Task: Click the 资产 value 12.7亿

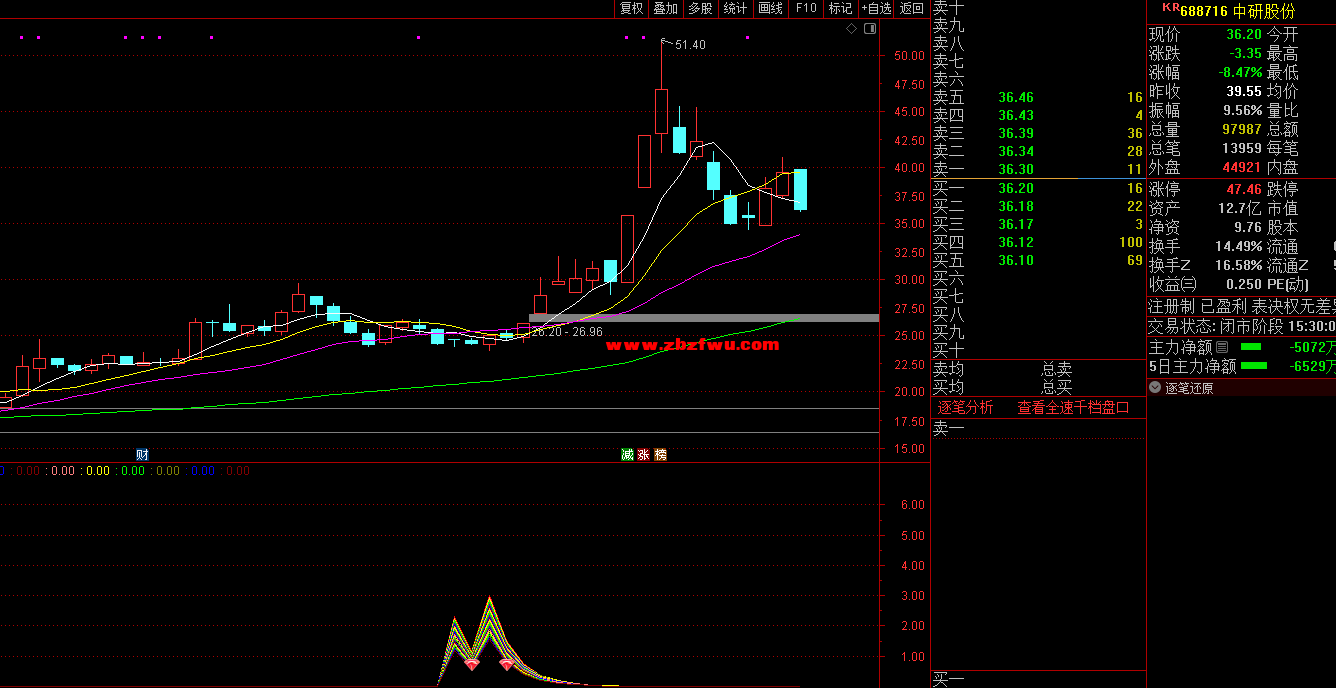Action: click(1241, 208)
